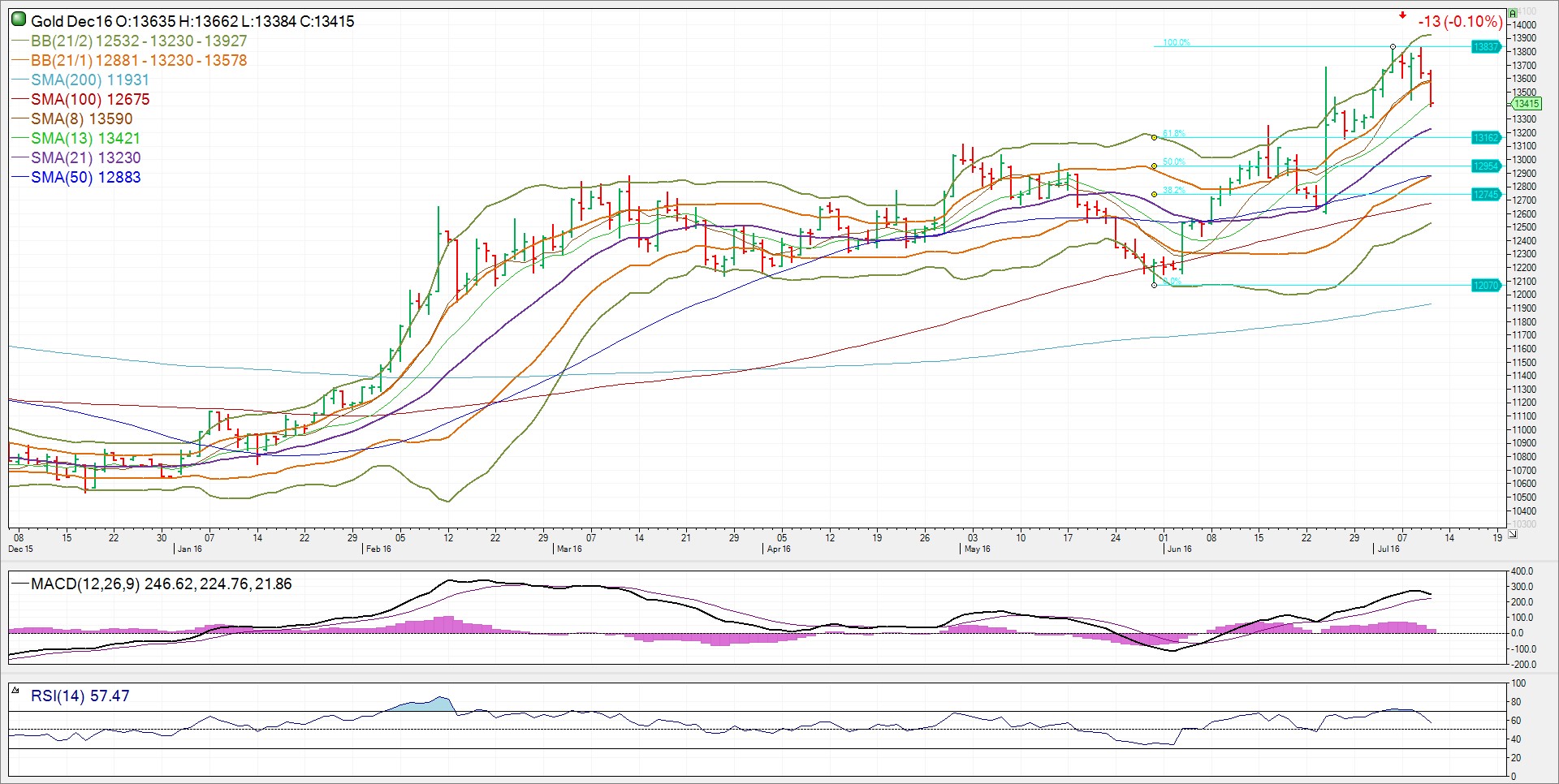This screenshot has height=784, width=1559.
Task: Select the SMA(100) 12675 legend entry
Action: pos(89,99)
